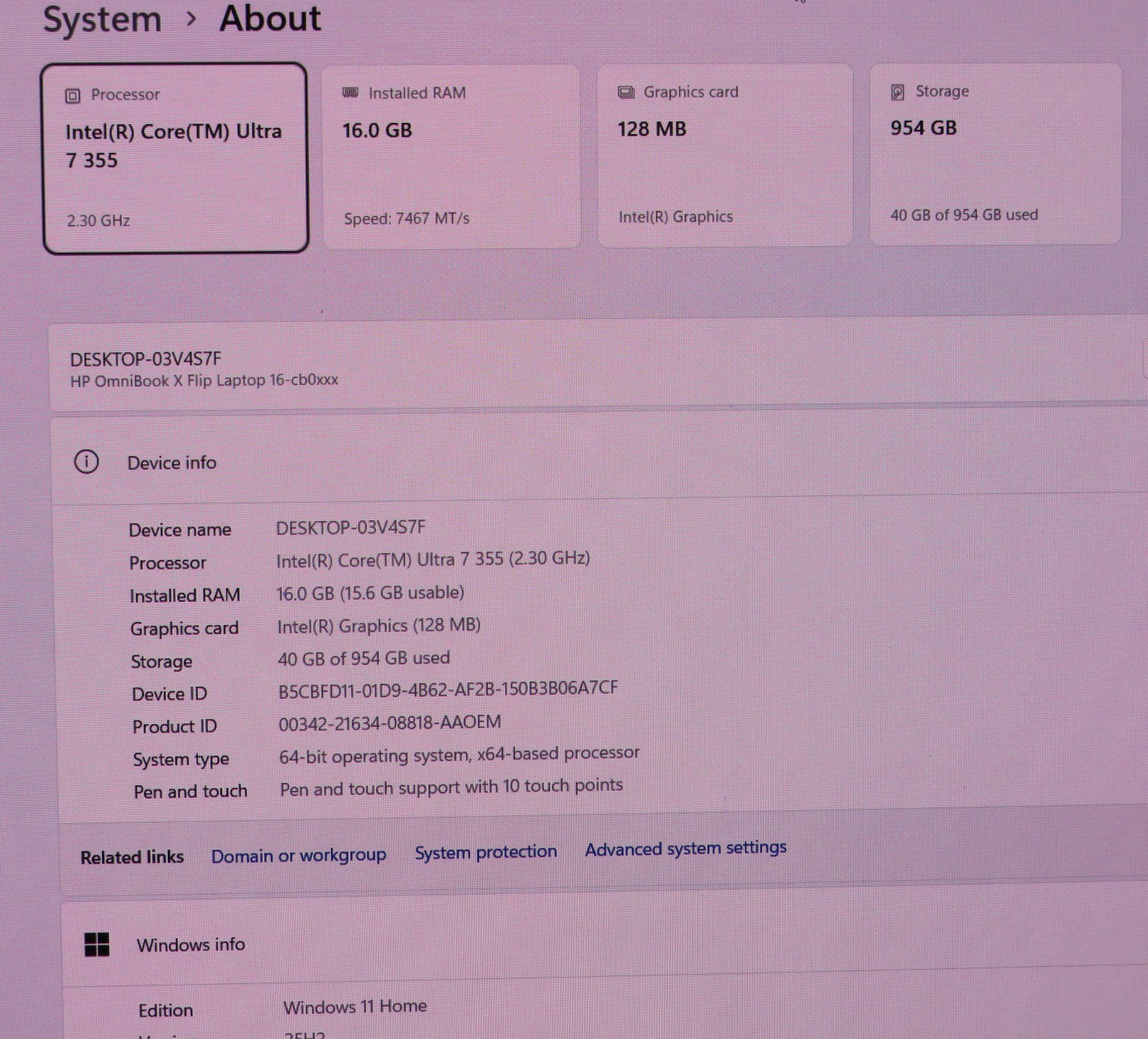Go back to System breadcrumb
Image resolution: width=1148 pixels, height=1039 pixels.
pyautogui.click(x=103, y=19)
